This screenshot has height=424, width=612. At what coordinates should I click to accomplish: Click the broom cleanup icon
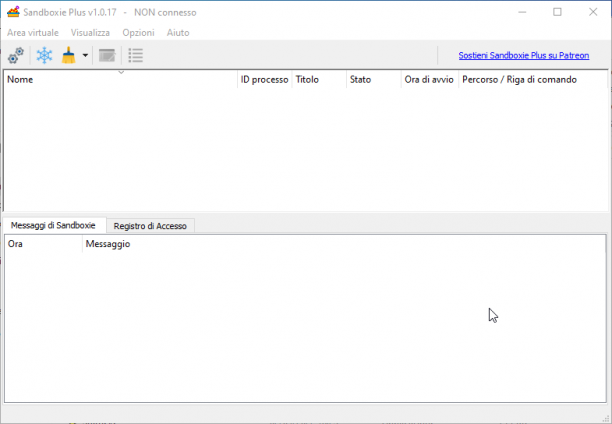coord(69,55)
